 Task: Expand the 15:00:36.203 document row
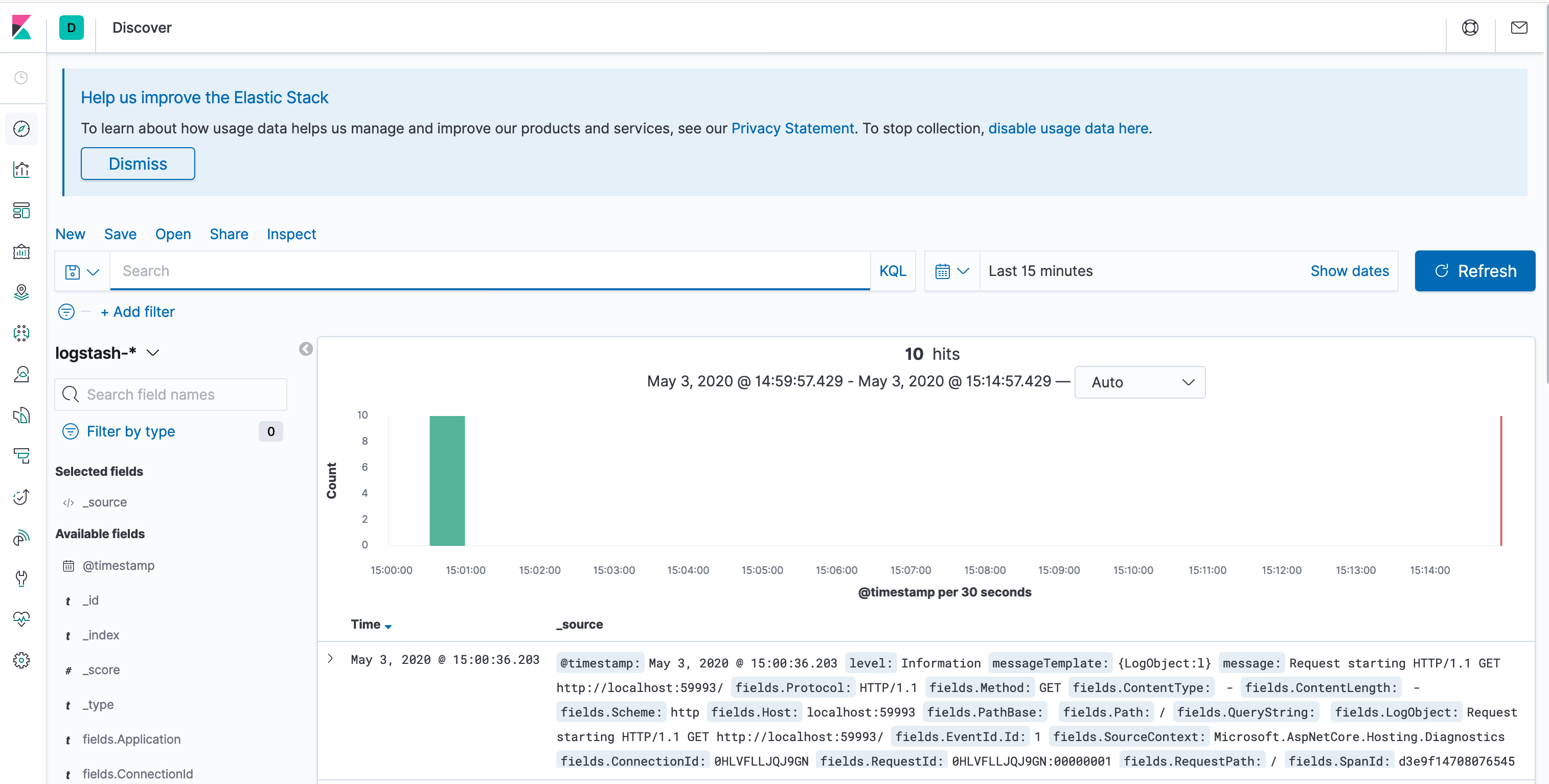[331, 658]
